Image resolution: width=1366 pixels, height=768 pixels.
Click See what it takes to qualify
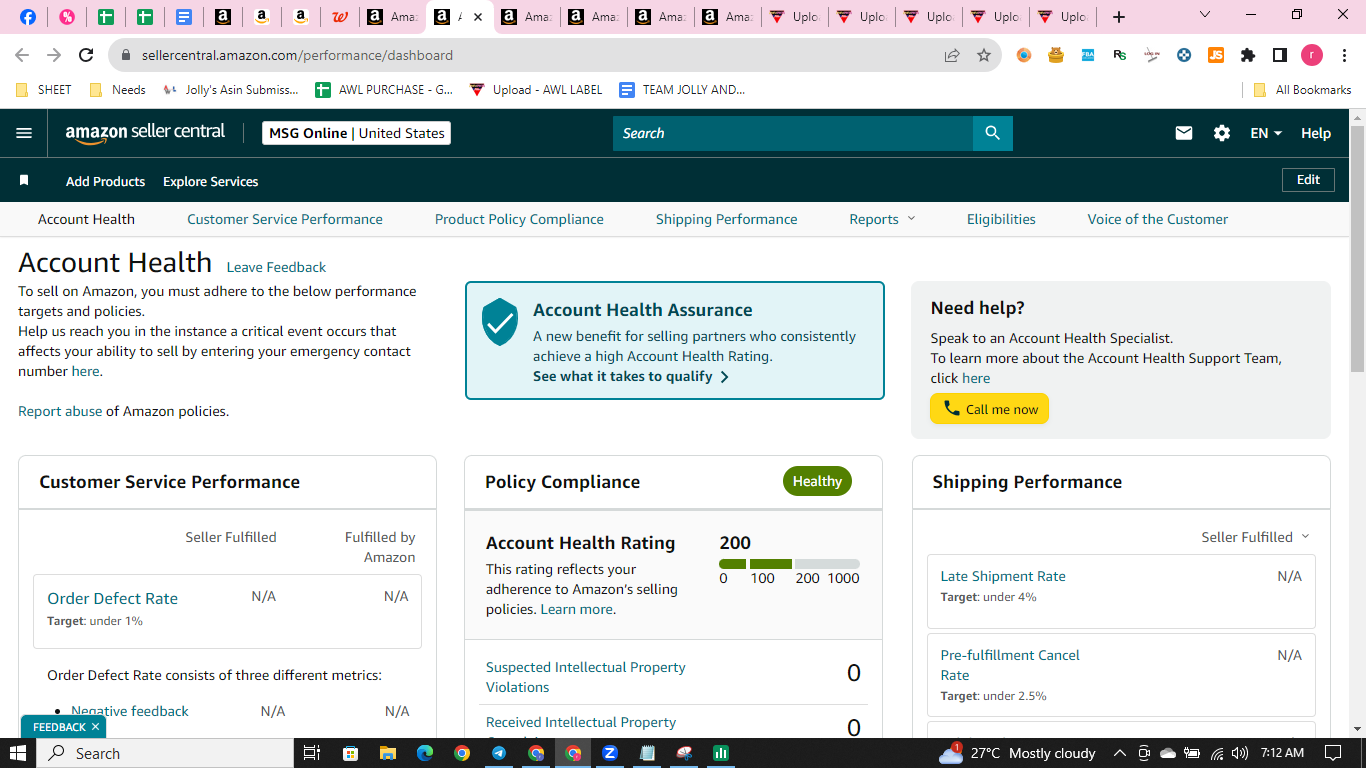pos(631,376)
